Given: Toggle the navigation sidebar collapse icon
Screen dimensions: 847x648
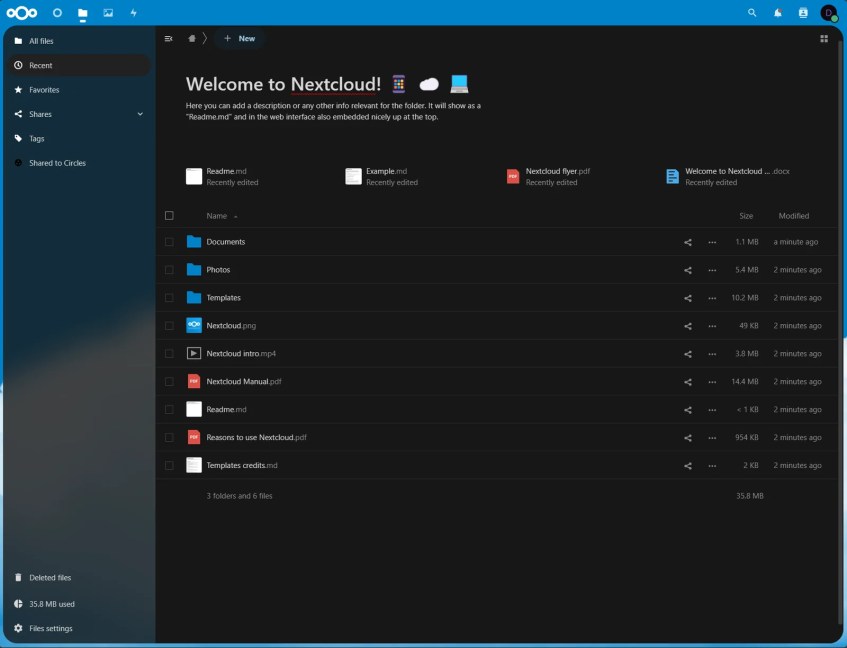Looking at the screenshot, I should pos(169,38).
